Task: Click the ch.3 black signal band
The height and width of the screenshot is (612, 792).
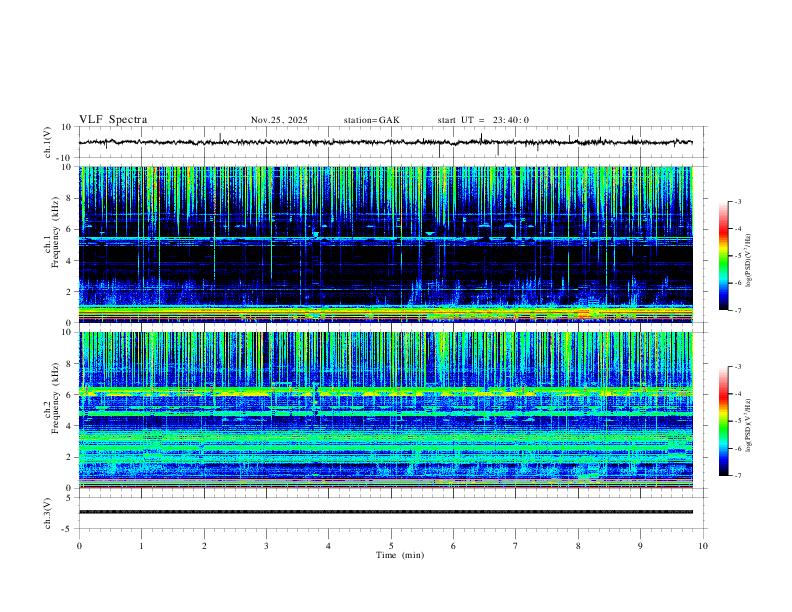Action: 385,512
